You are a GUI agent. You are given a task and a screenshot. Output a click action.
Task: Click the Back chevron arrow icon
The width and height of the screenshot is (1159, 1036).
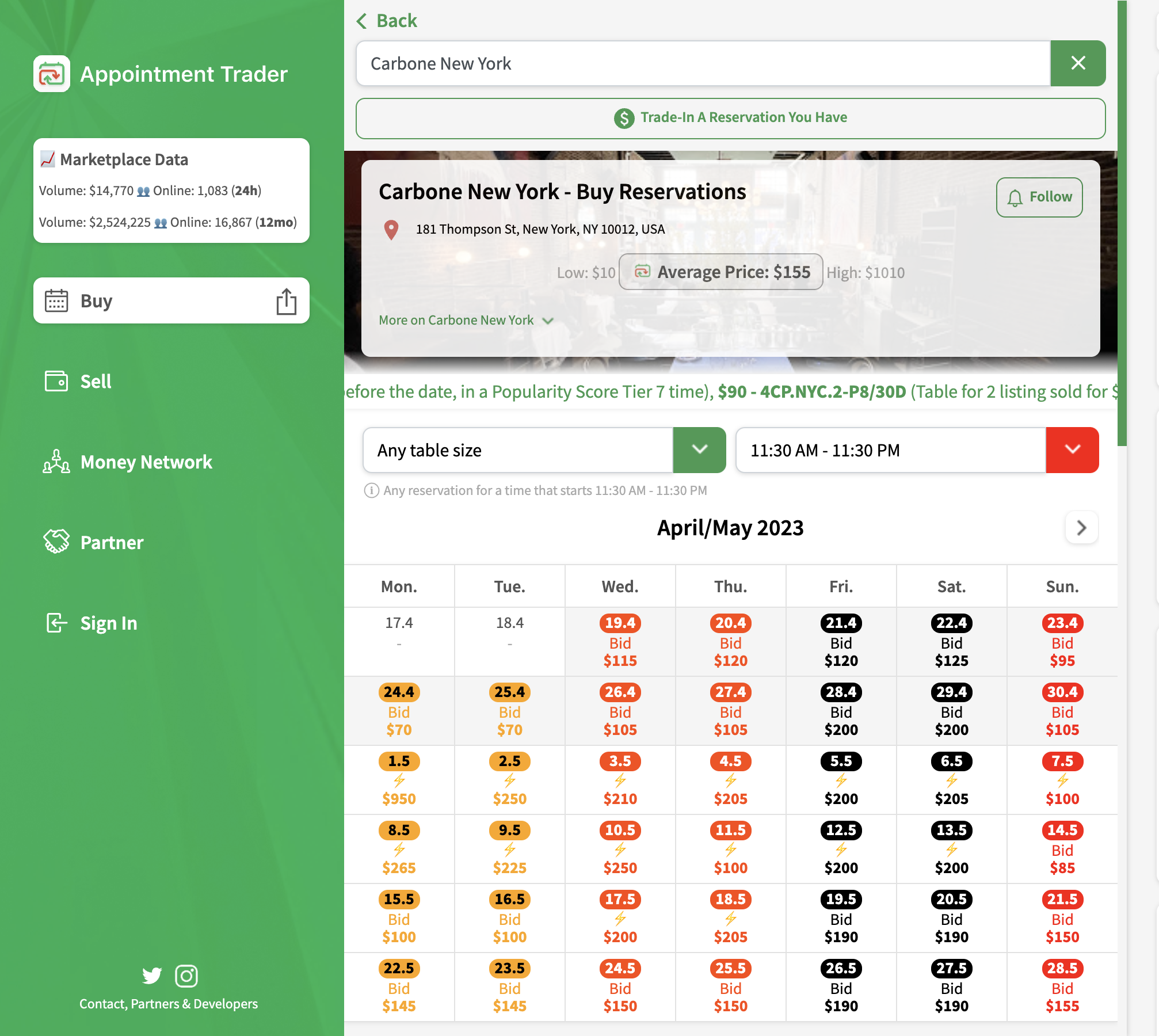[x=361, y=21]
